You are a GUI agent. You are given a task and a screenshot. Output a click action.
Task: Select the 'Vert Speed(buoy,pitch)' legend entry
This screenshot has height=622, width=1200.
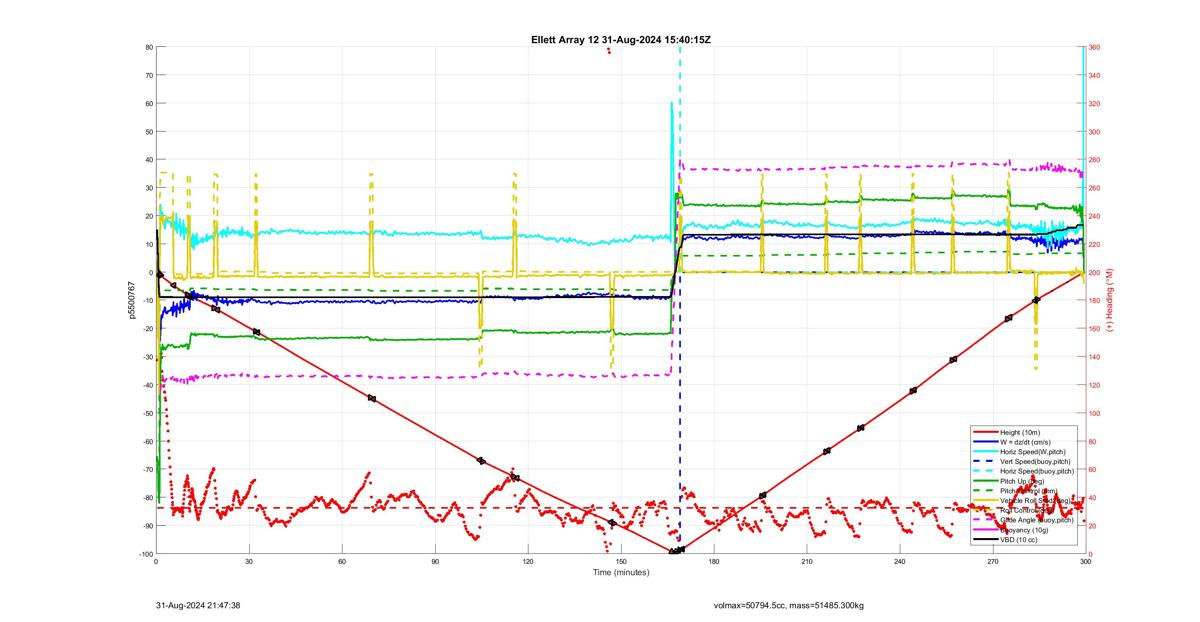(x=1035, y=461)
